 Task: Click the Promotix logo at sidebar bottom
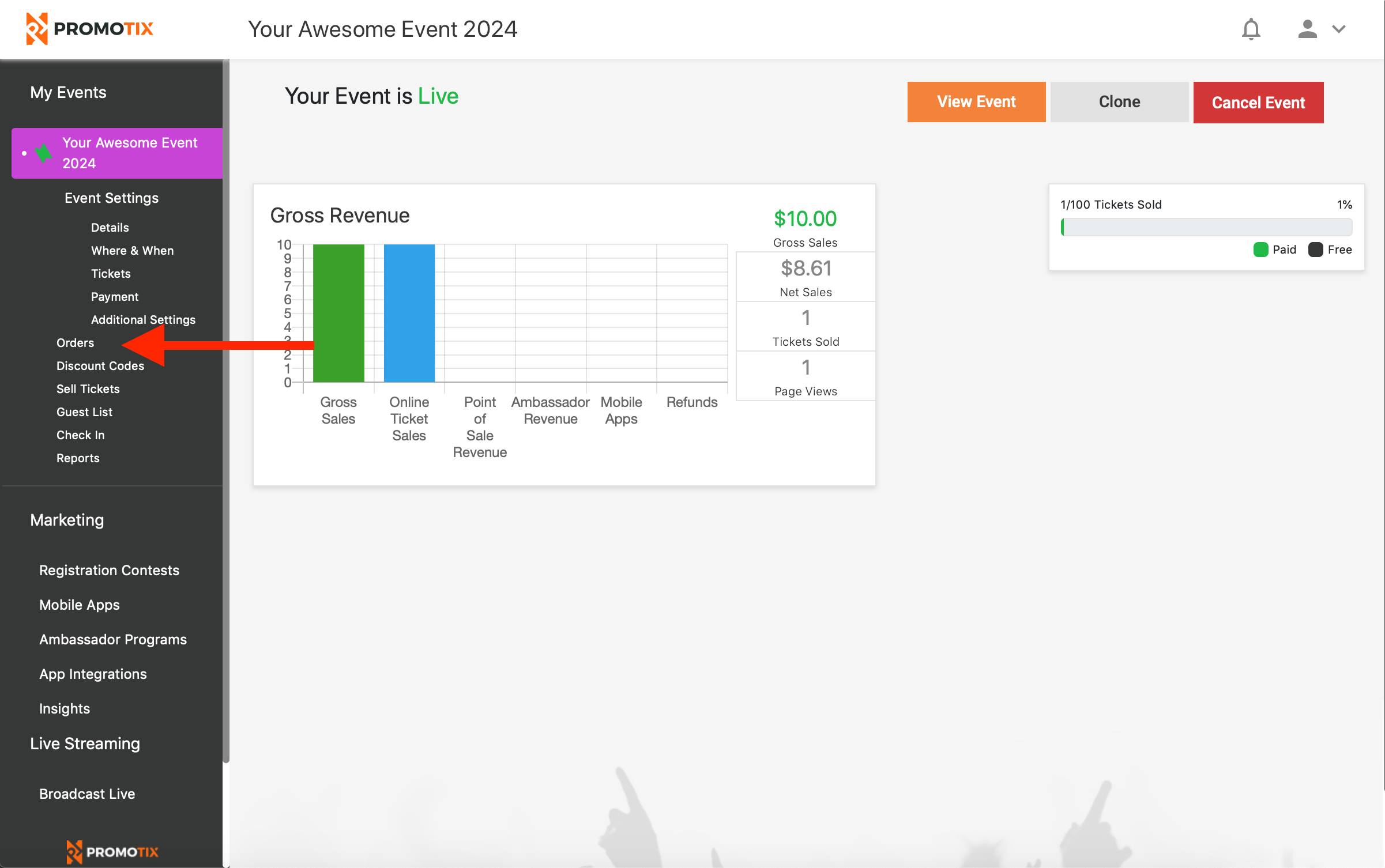[x=112, y=851]
